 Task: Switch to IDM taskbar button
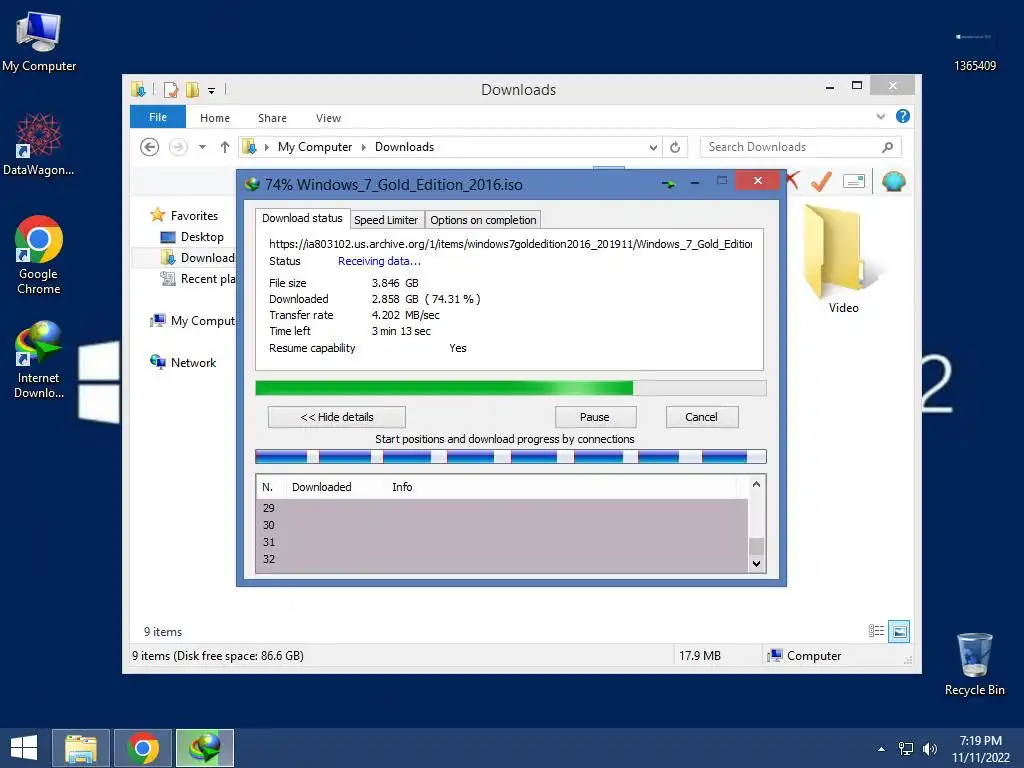(x=205, y=748)
